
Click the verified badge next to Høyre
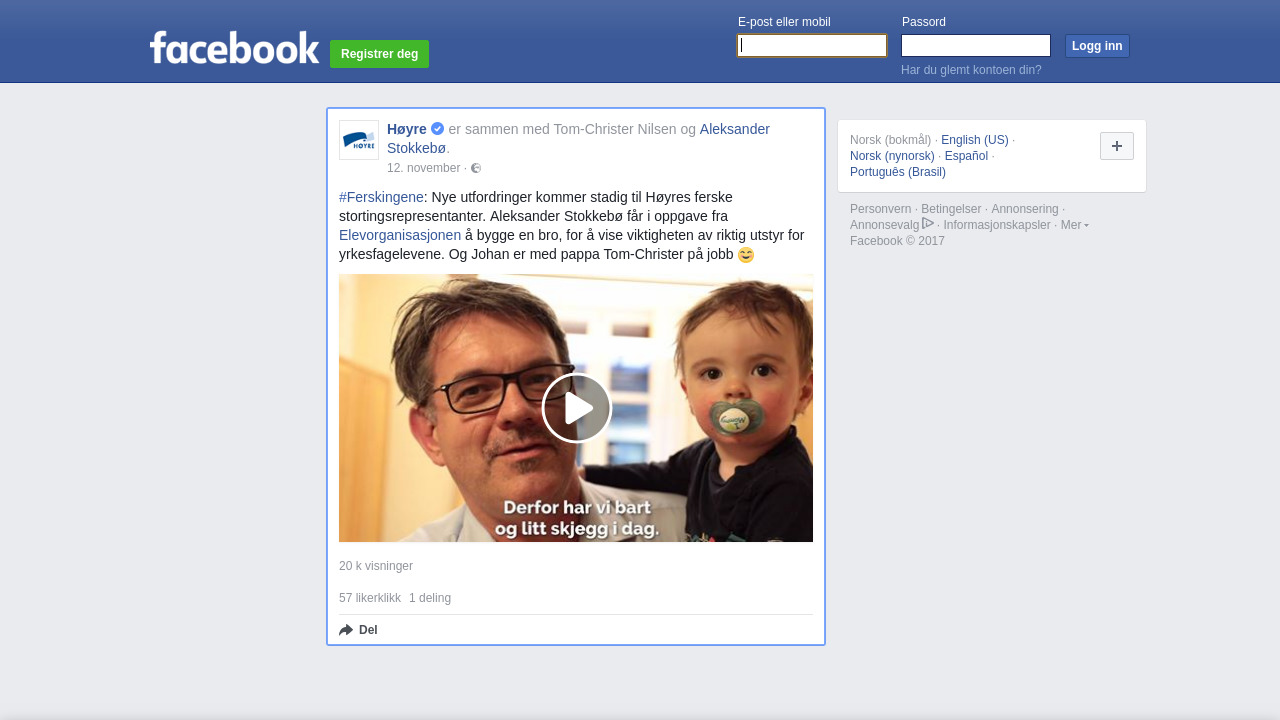(438, 129)
